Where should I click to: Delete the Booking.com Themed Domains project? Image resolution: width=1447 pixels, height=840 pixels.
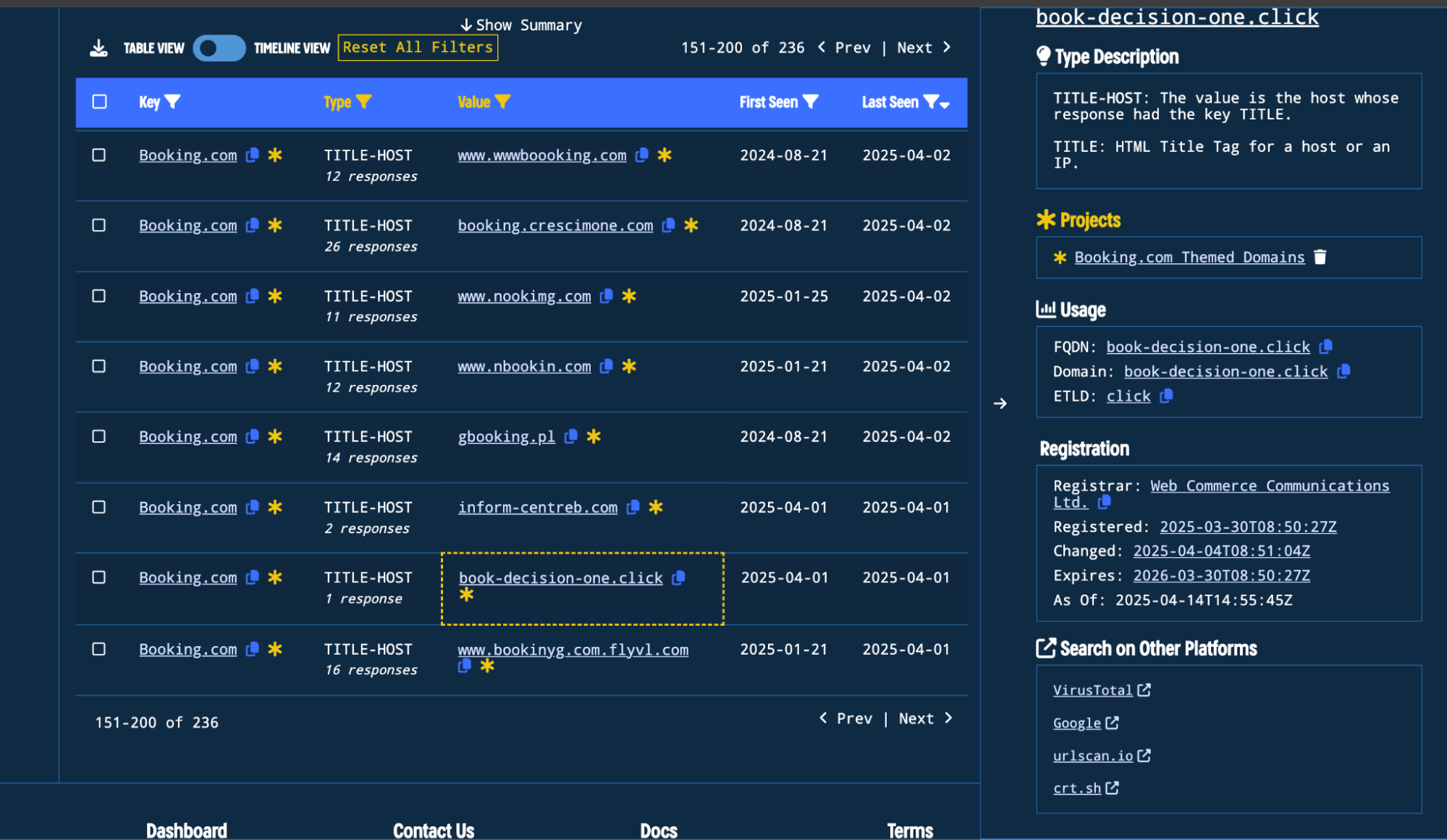coord(1321,257)
